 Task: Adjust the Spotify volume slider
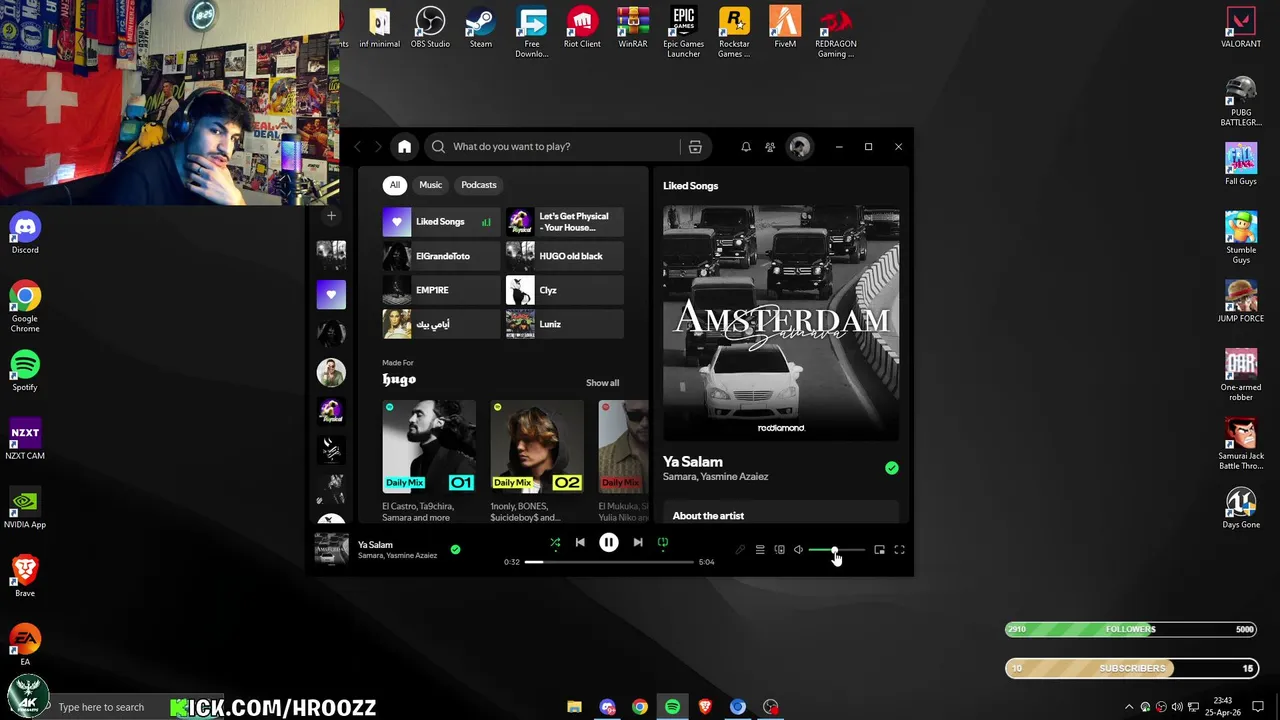(x=836, y=550)
